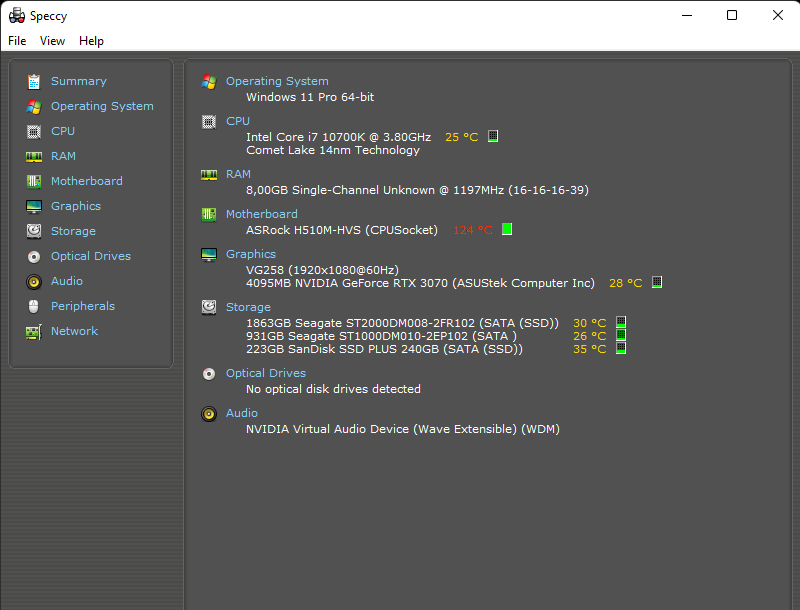The height and width of the screenshot is (610, 800).
Task: Go to Network in the sidebar
Action: point(74,331)
